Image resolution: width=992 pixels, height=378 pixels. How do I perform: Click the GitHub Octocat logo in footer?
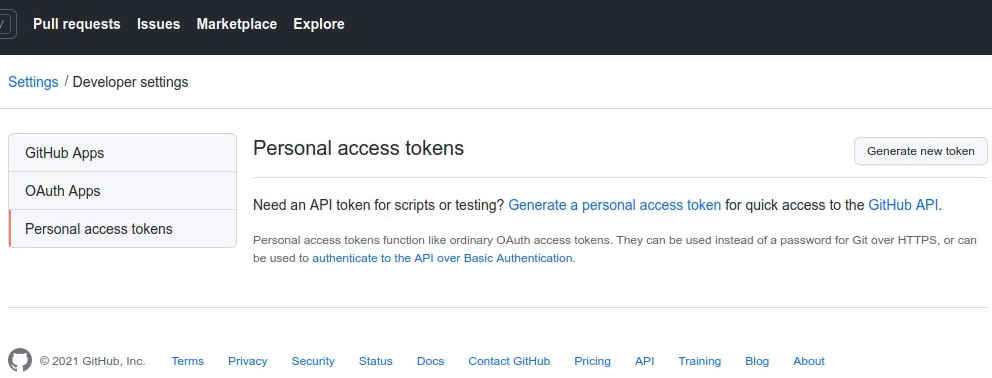pyautogui.click(x=20, y=360)
